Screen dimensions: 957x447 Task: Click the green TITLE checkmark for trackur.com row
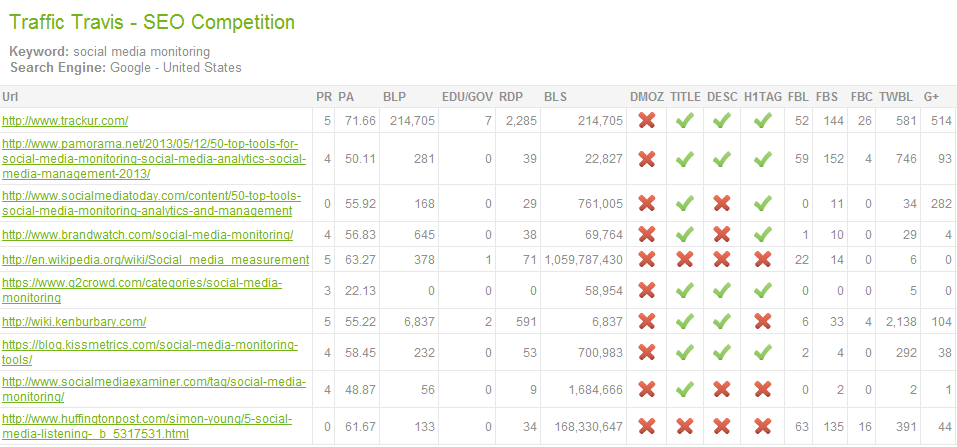[x=684, y=121]
